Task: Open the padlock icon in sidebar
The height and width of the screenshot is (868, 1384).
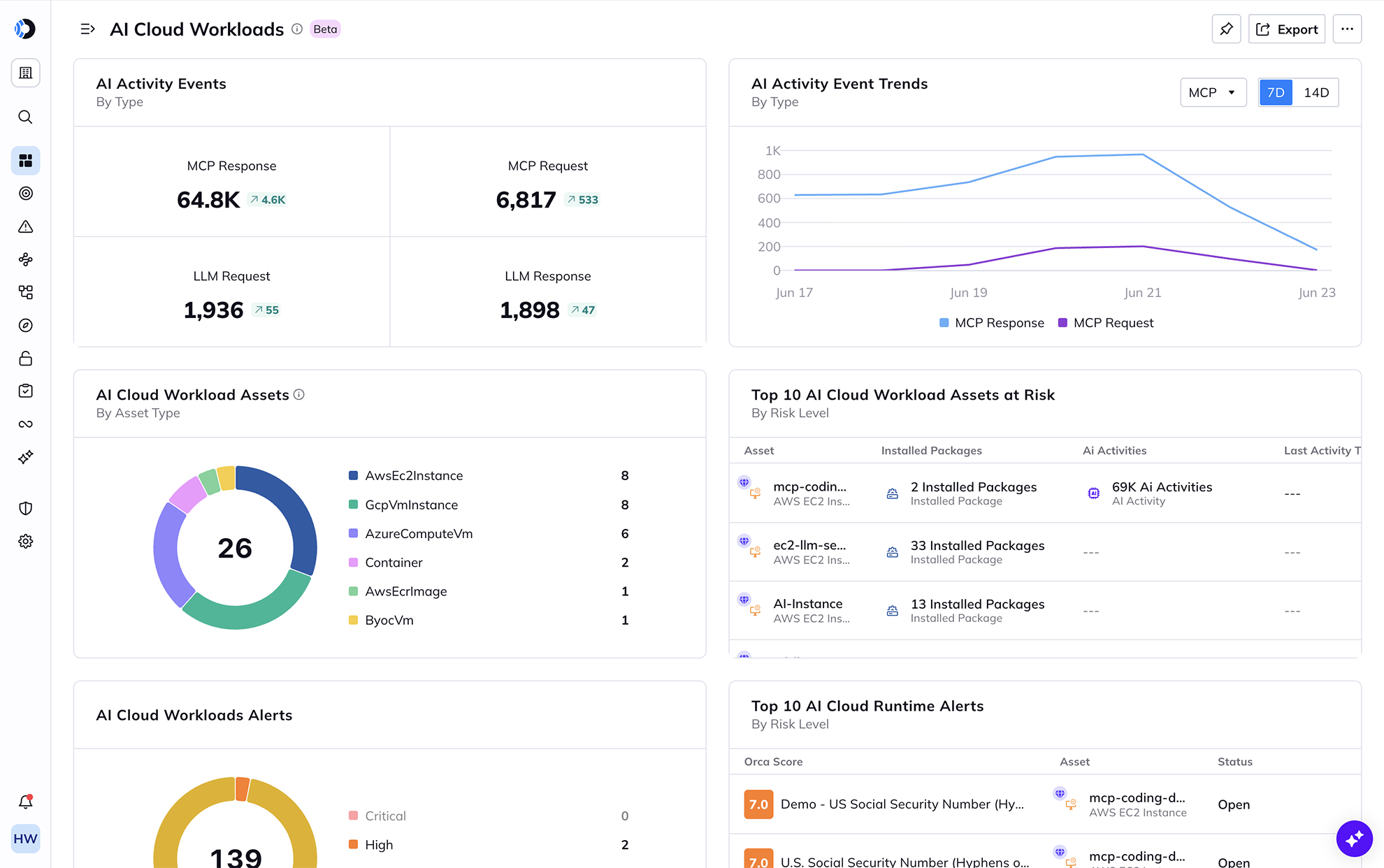Action: 25,359
